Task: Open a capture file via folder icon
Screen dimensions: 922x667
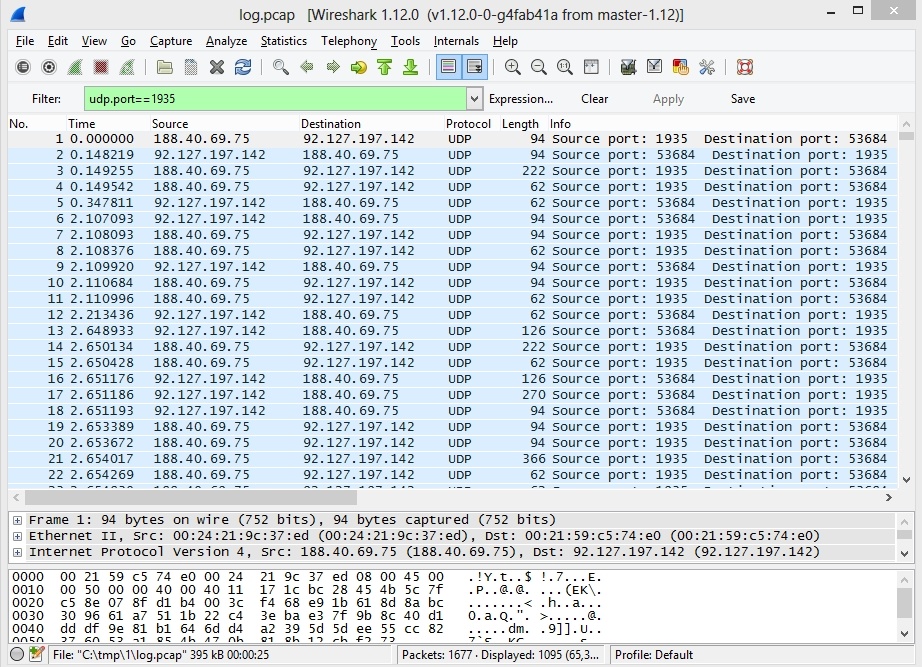Action: 165,67
